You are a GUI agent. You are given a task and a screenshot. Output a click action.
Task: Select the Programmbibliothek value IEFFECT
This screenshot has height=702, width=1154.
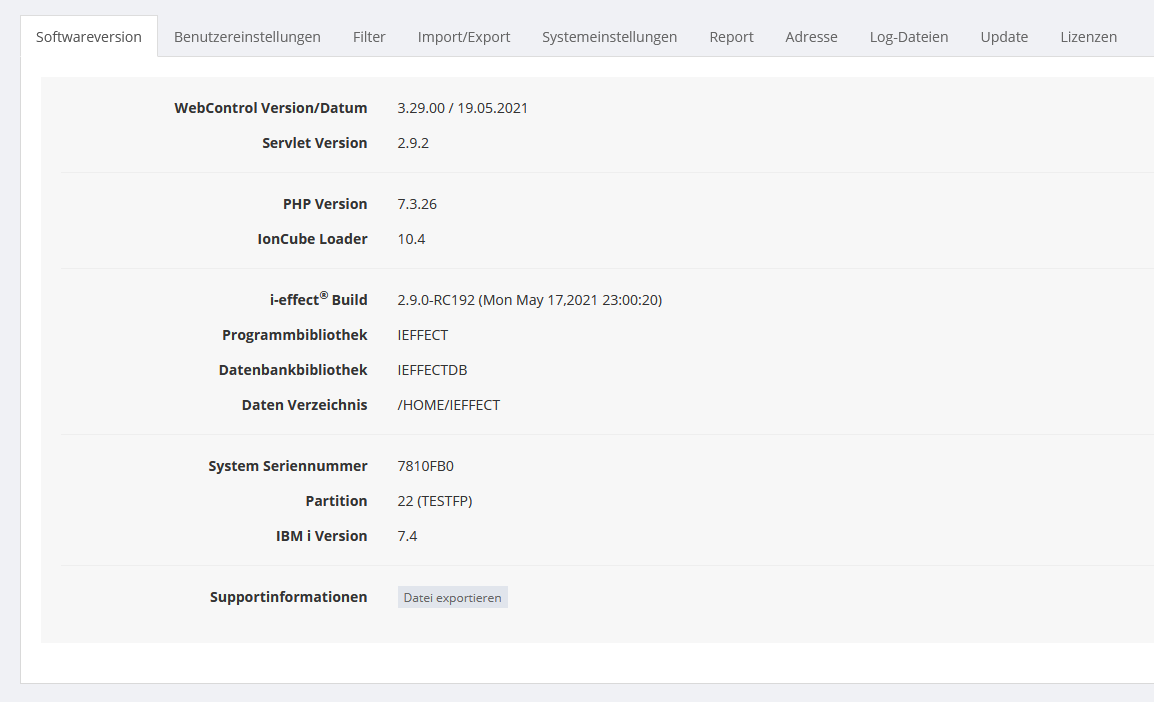(422, 336)
